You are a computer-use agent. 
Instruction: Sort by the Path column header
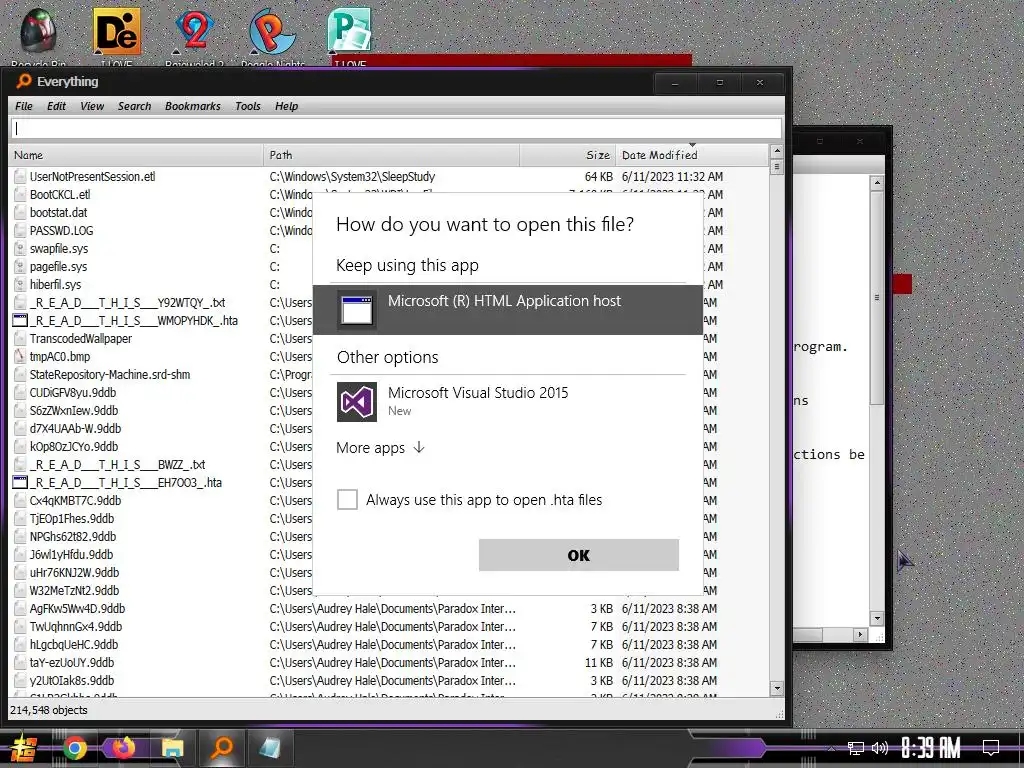392,155
